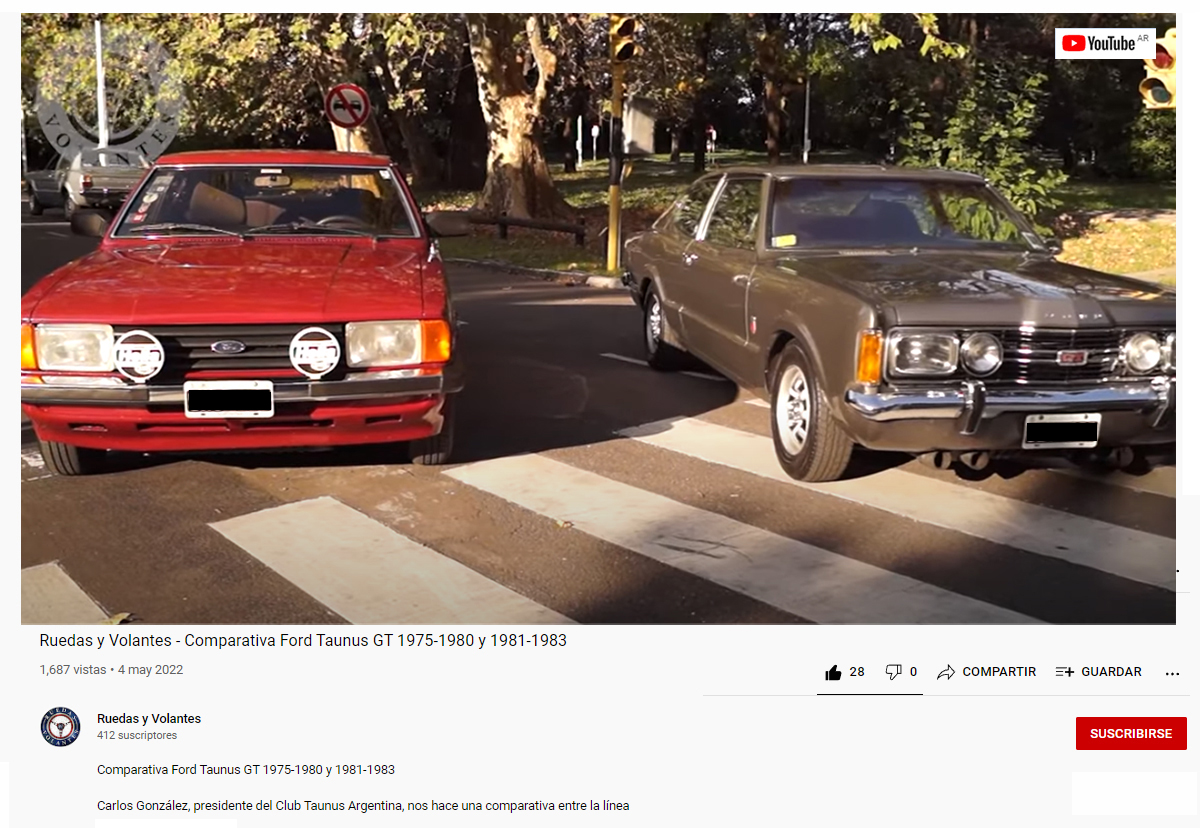Screen dimensions: 1200x828
Task: Click the video title Comparativa Ford Taunus
Action: [x=303, y=640]
